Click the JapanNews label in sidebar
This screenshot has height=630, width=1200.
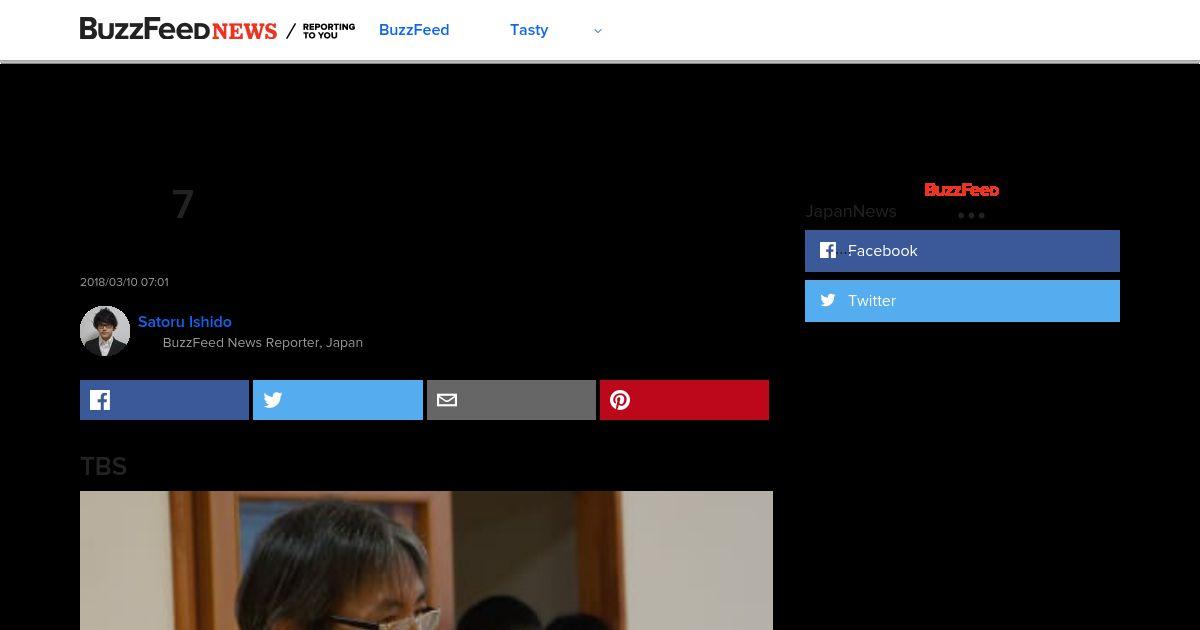click(851, 211)
